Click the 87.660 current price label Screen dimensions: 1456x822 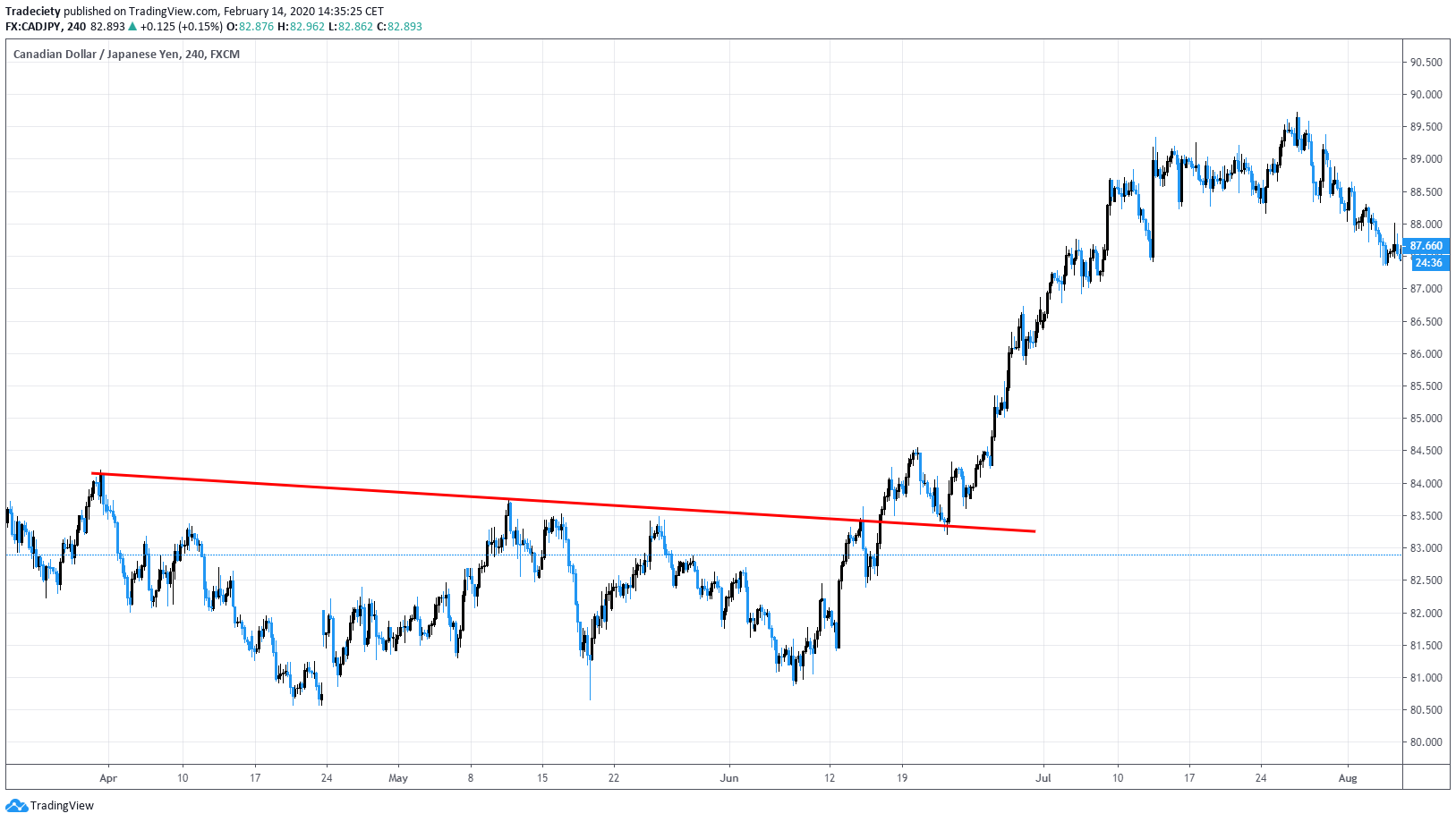pos(1426,246)
